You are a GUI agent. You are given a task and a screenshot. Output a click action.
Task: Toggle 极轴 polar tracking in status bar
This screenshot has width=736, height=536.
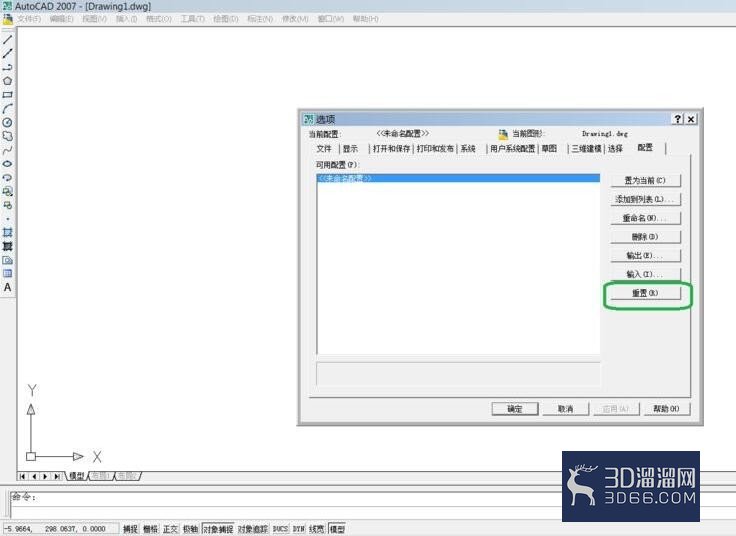point(190,529)
